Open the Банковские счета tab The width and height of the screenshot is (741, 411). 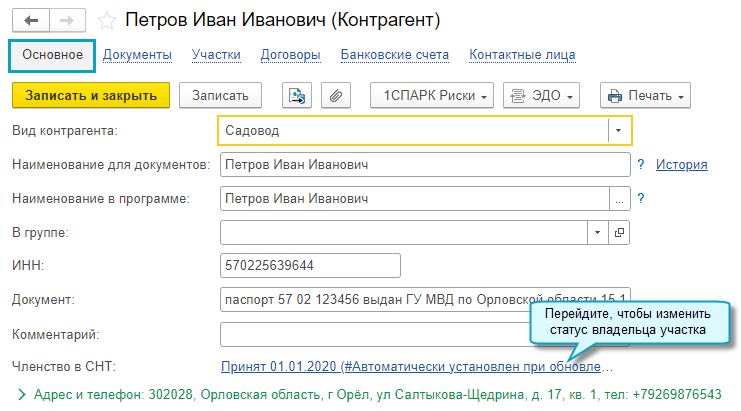coord(394,54)
